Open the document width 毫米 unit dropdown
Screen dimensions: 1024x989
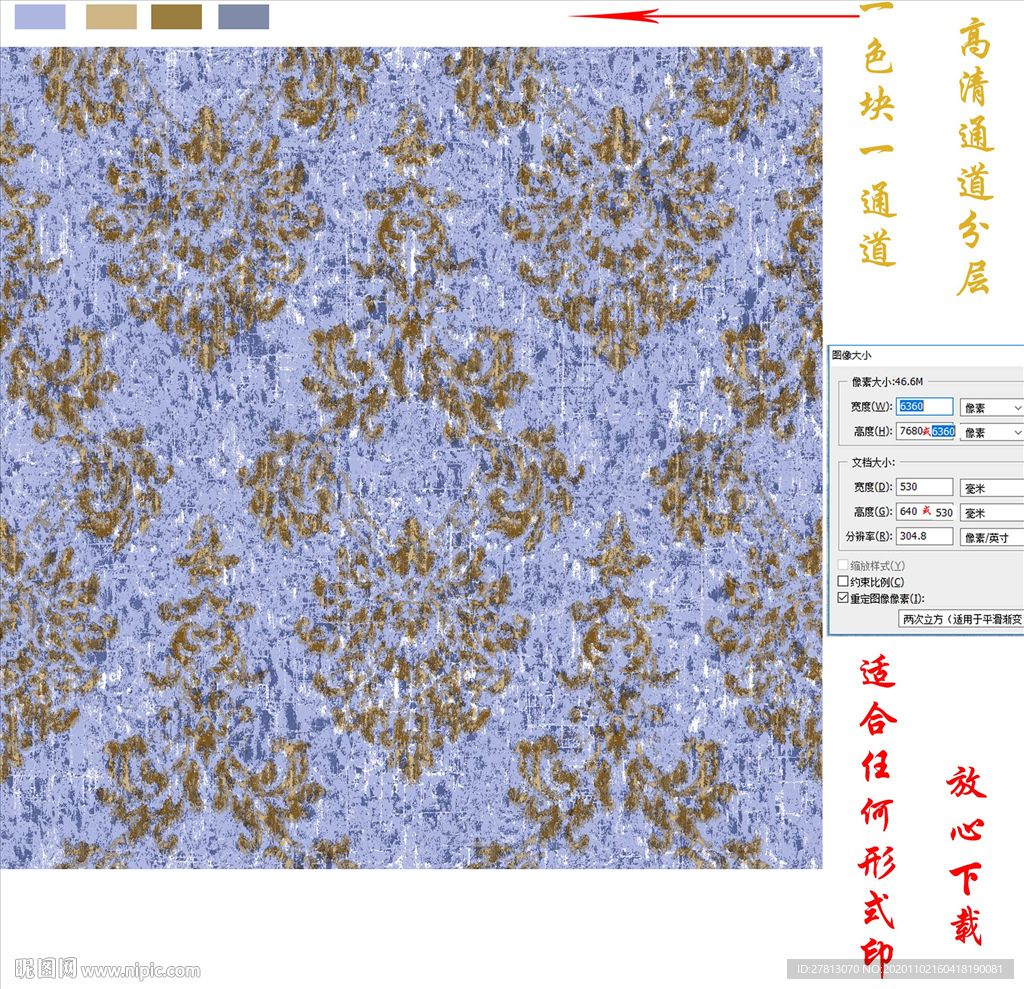[x=991, y=488]
